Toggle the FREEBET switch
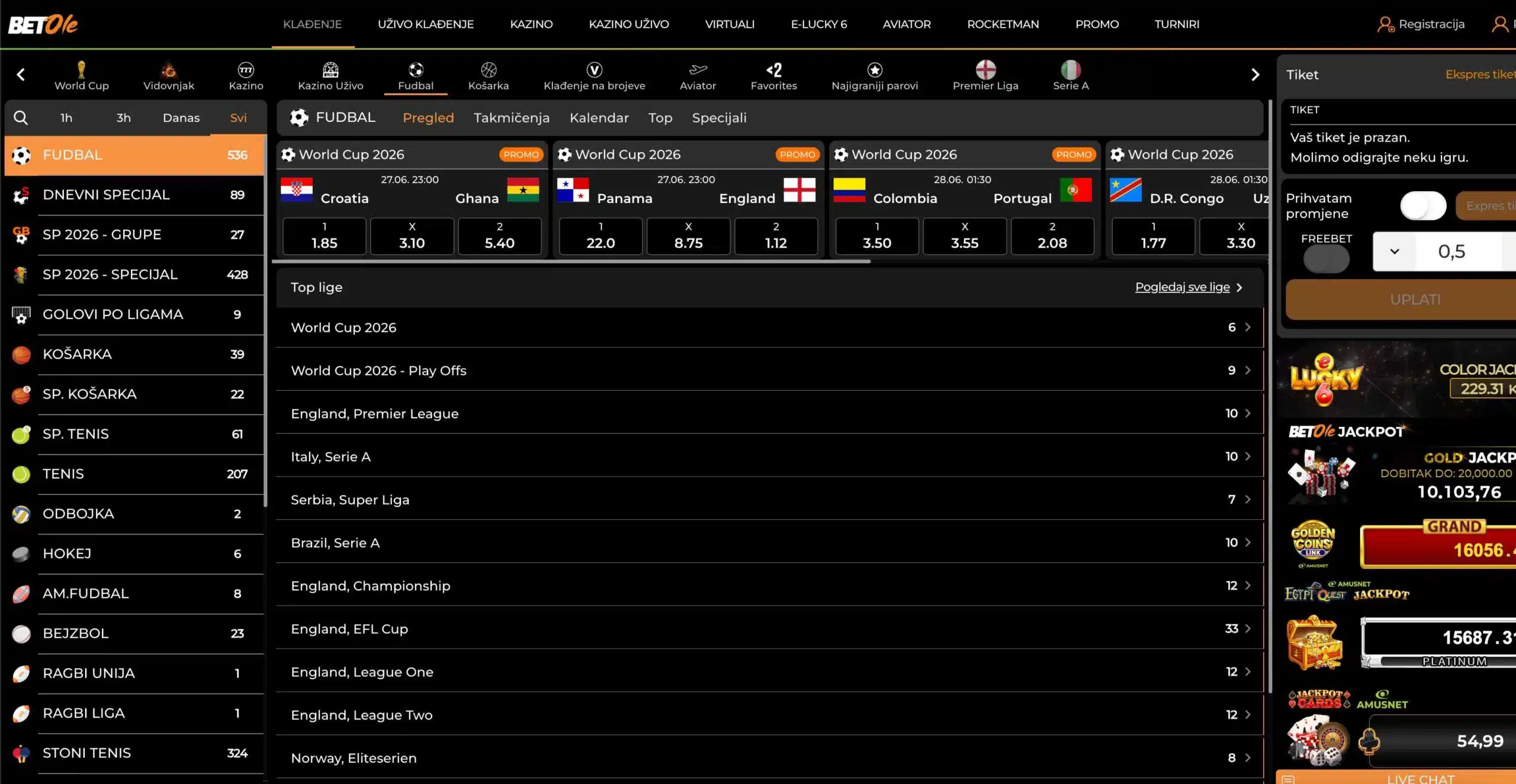This screenshot has width=1516, height=784. pos(1326,259)
